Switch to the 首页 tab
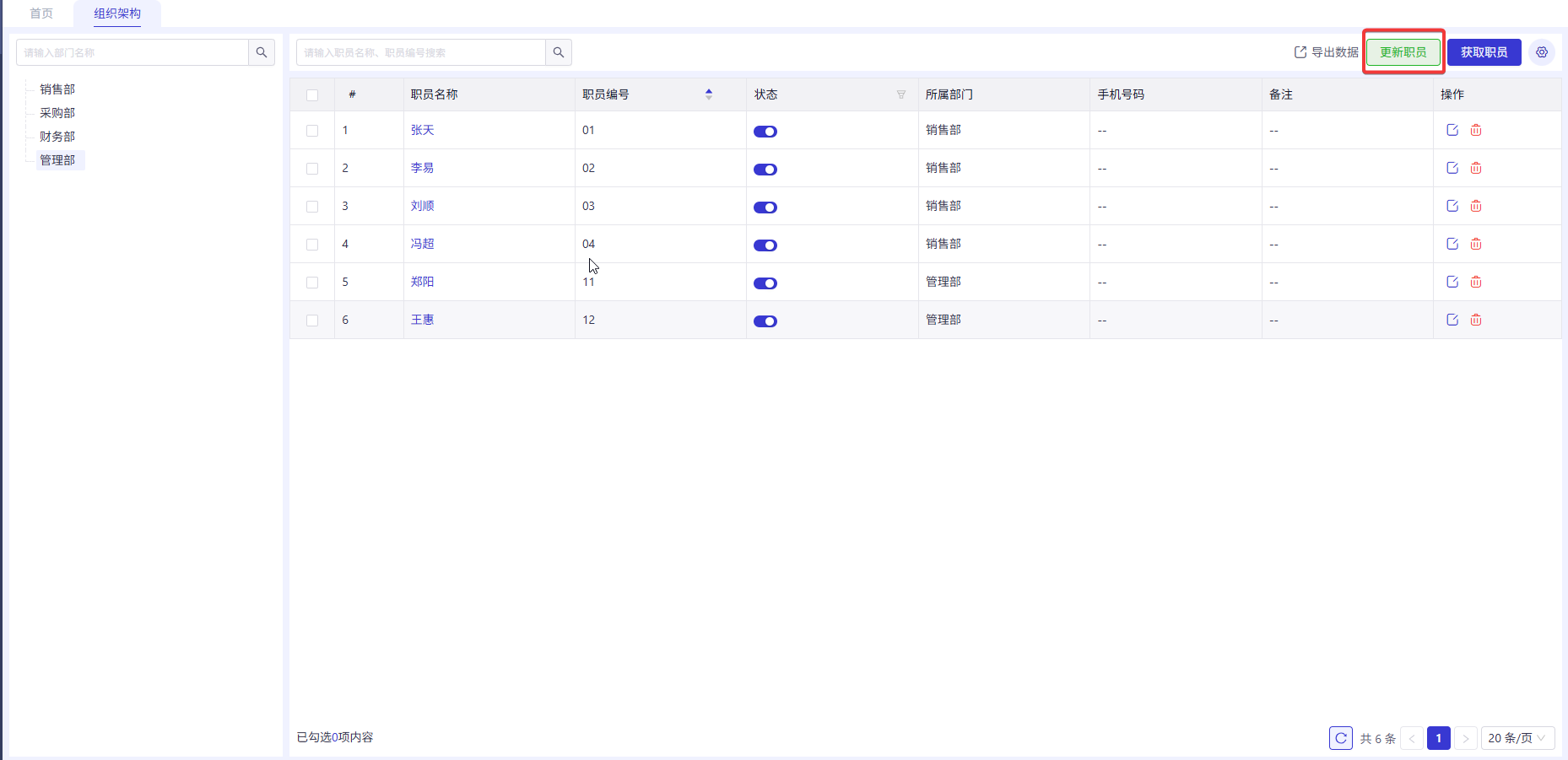The image size is (1568, 760). [41, 13]
